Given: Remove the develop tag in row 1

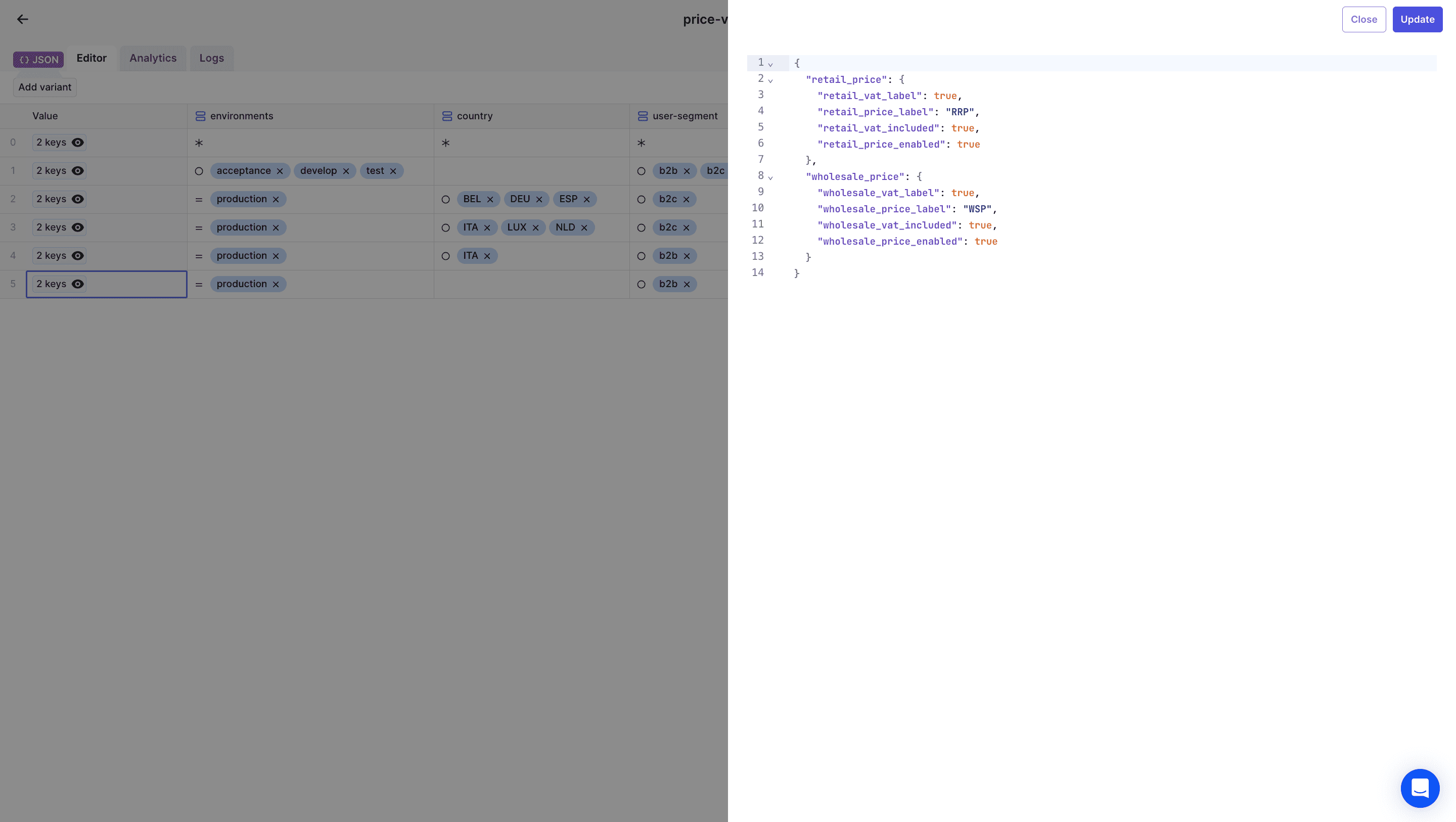Looking at the screenshot, I should (346, 171).
